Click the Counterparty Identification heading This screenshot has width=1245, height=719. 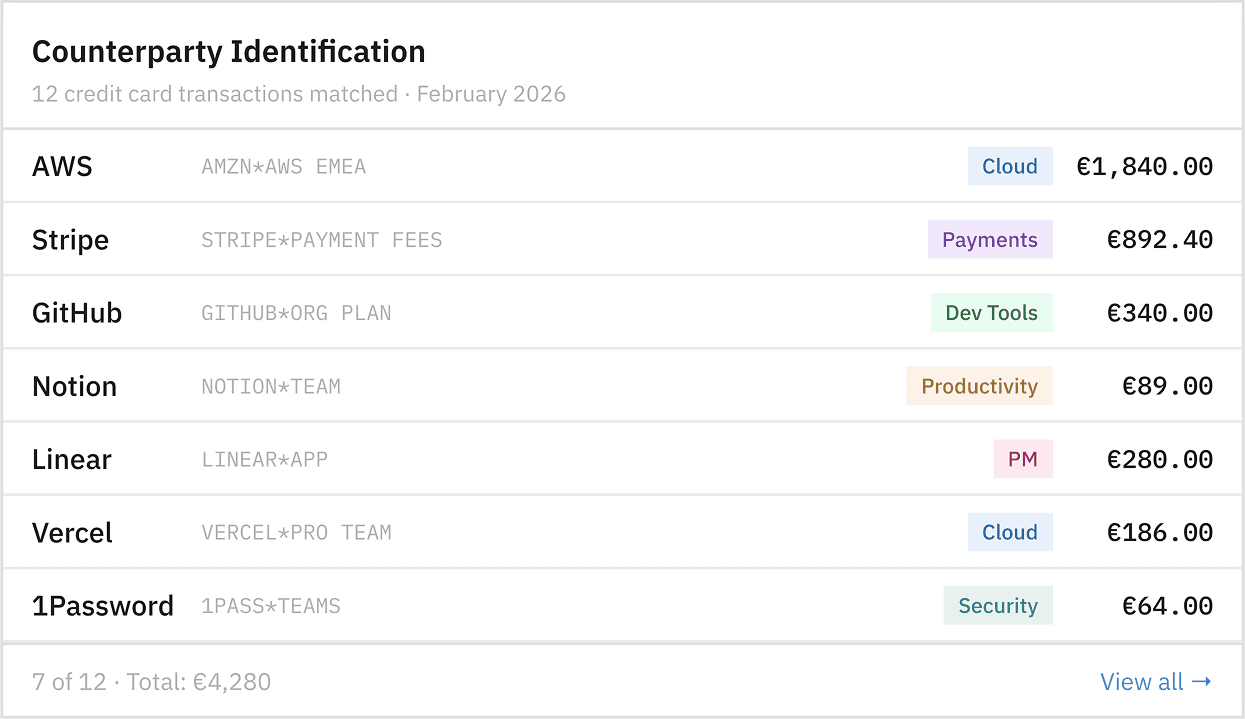tap(229, 51)
